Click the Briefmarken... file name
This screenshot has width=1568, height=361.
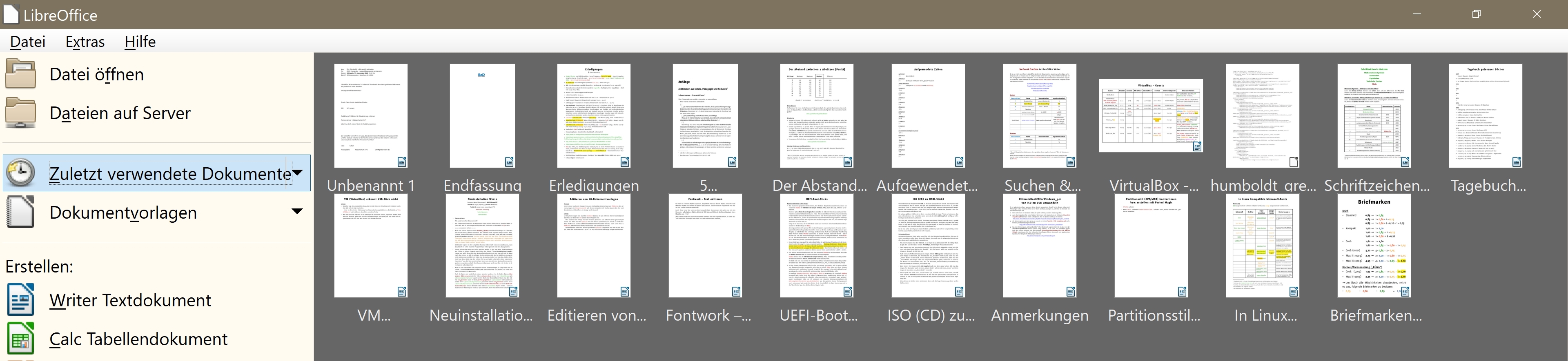[x=1376, y=315]
